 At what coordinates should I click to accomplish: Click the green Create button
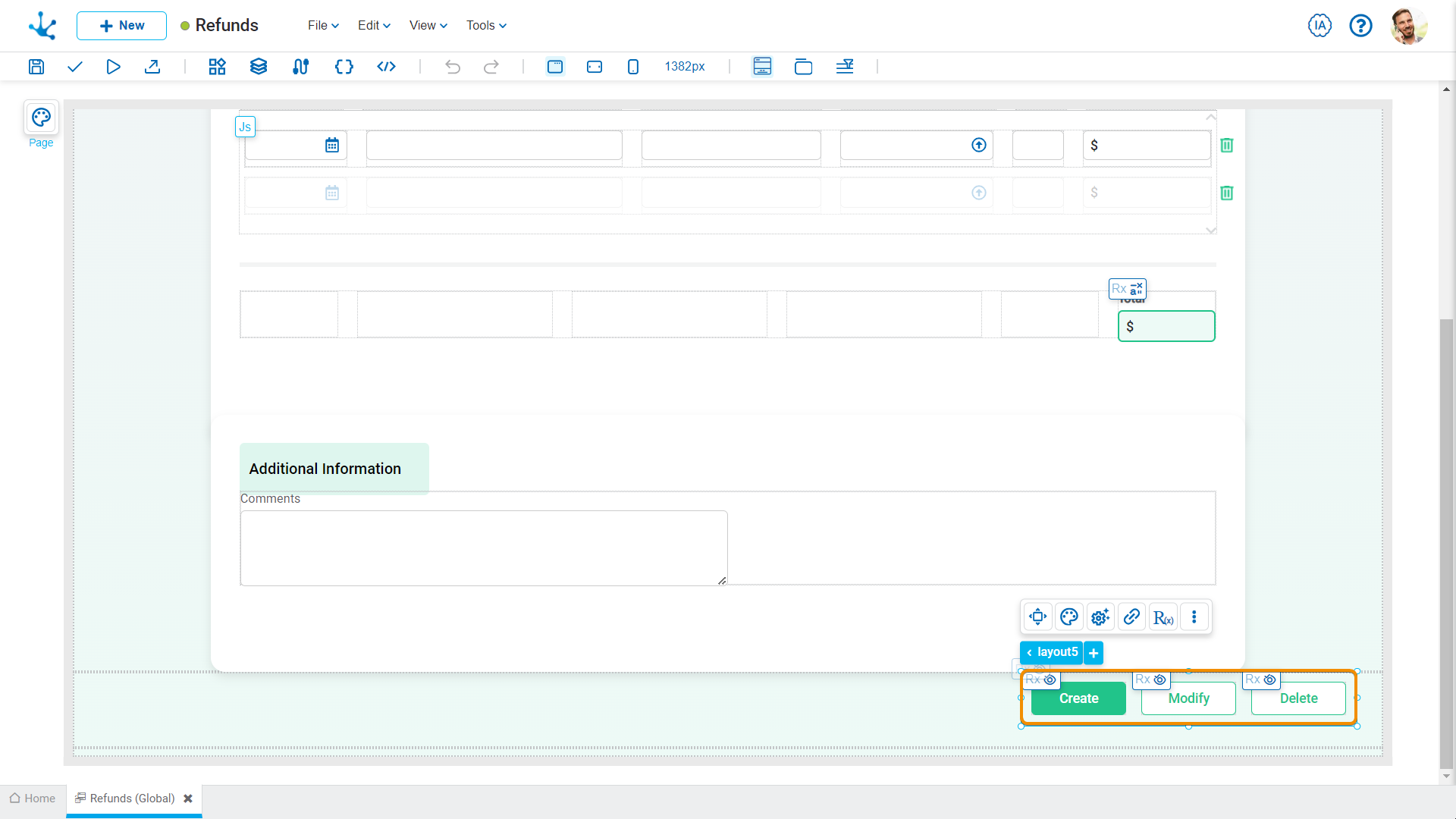click(x=1078, y=698)
